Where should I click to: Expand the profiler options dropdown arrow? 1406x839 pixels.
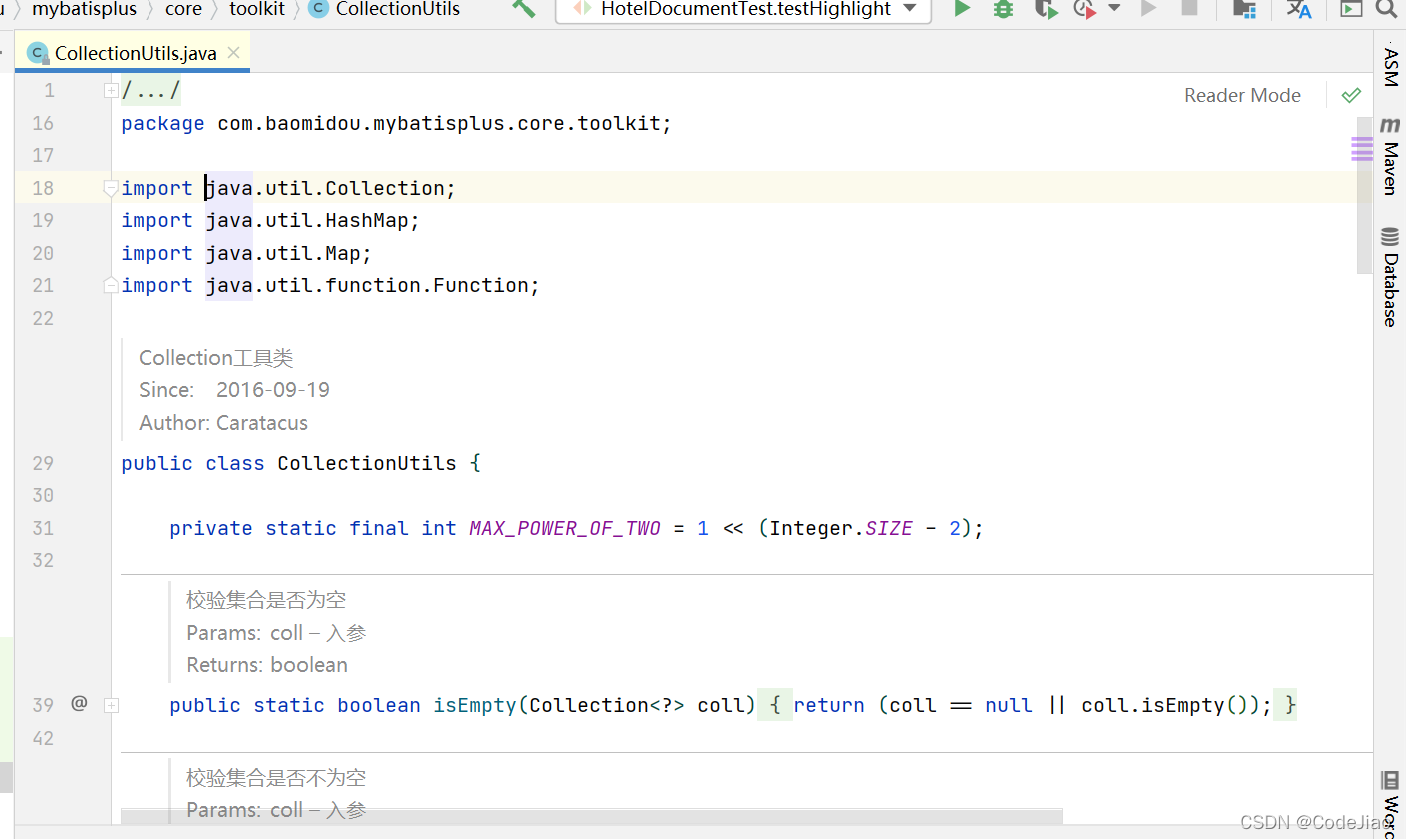point(1114,8)
